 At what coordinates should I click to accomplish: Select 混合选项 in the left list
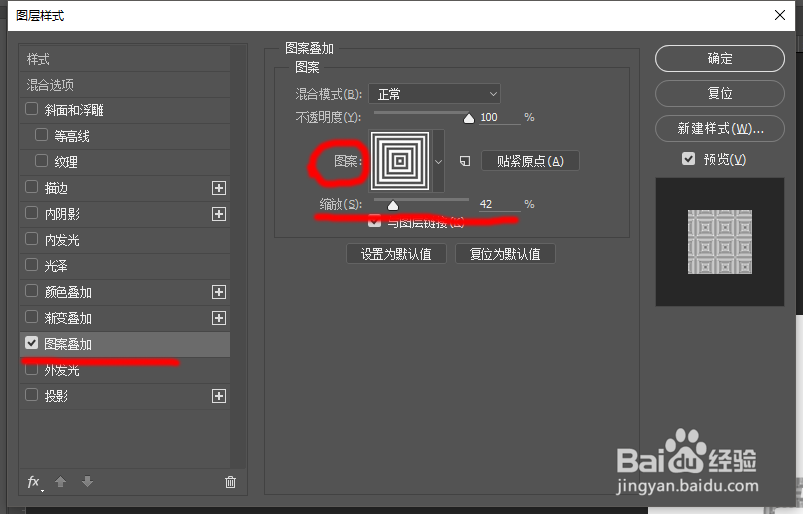[125, 84]
